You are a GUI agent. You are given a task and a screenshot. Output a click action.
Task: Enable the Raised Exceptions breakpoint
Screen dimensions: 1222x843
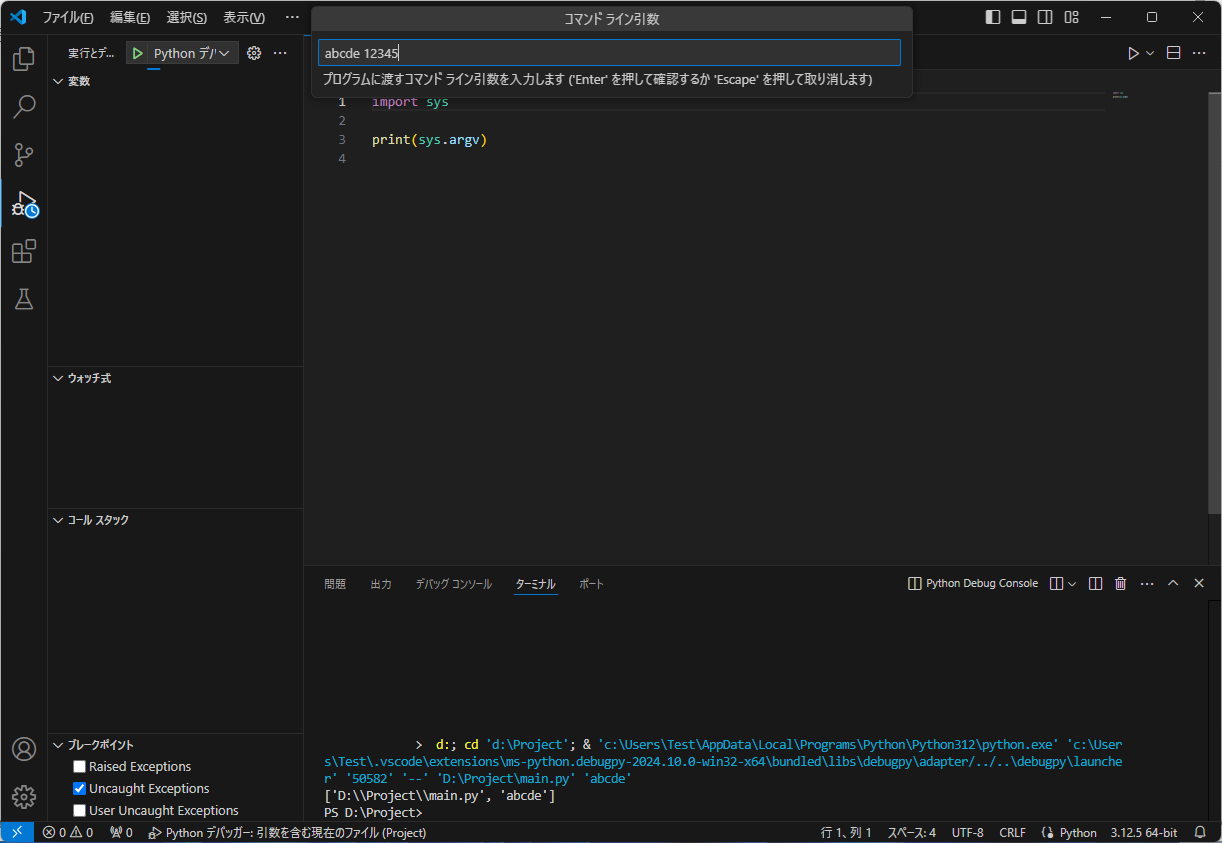point(79,766)
